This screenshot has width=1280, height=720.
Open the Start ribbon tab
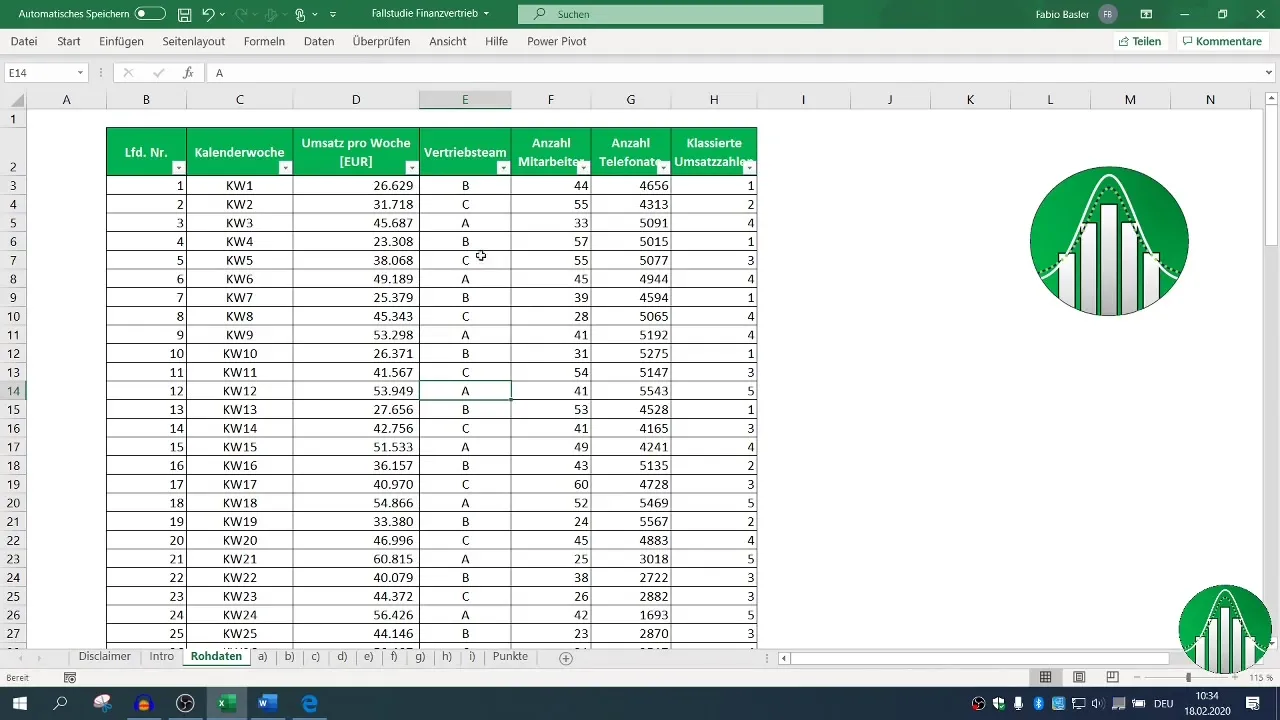pos(69,41)
